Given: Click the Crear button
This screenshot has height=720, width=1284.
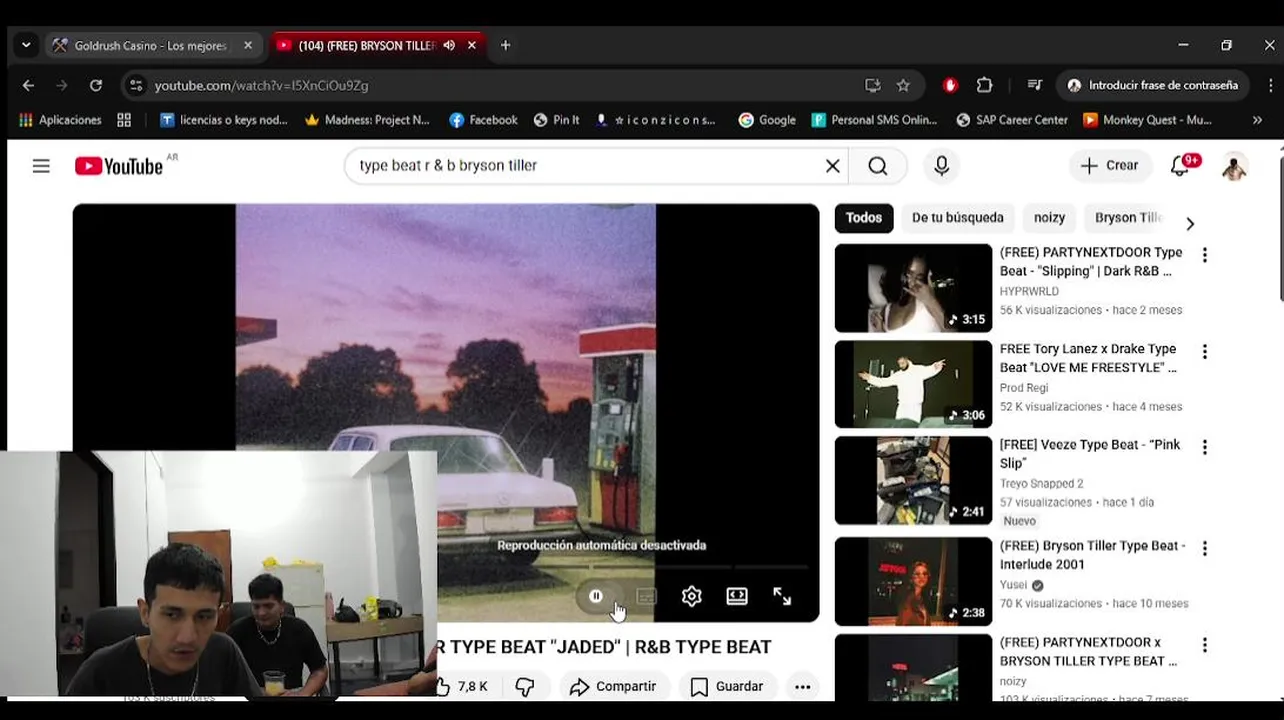Looking at the screenshot, I should [1109, 166].
